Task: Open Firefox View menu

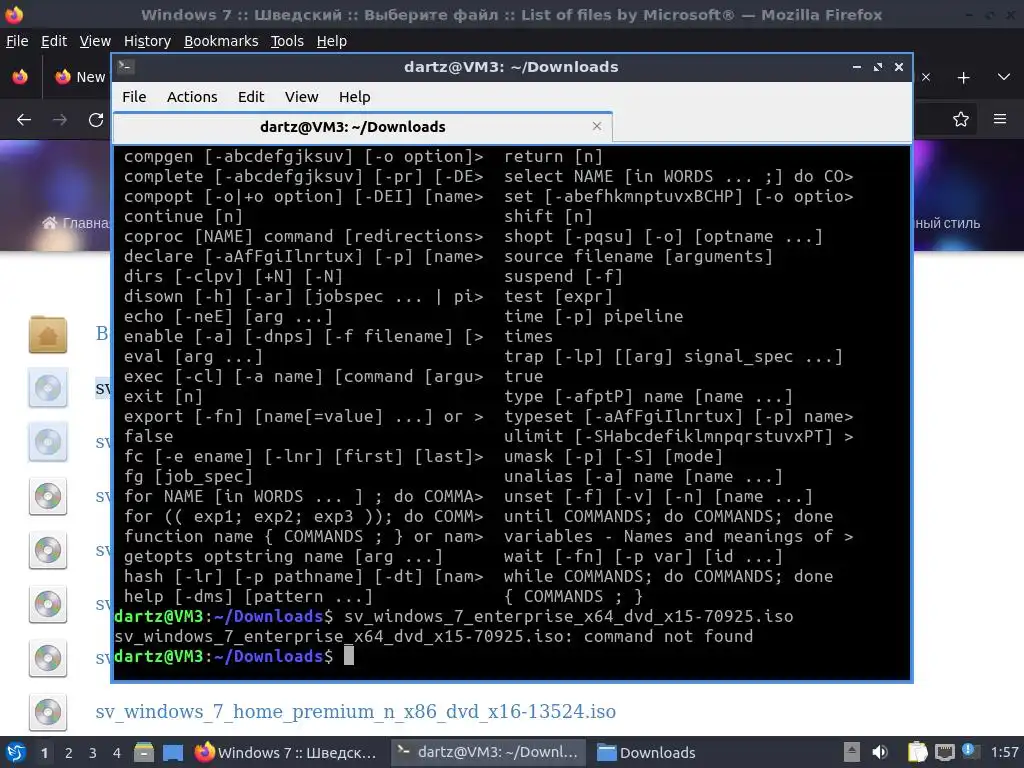Action: (x=95, y=40)
